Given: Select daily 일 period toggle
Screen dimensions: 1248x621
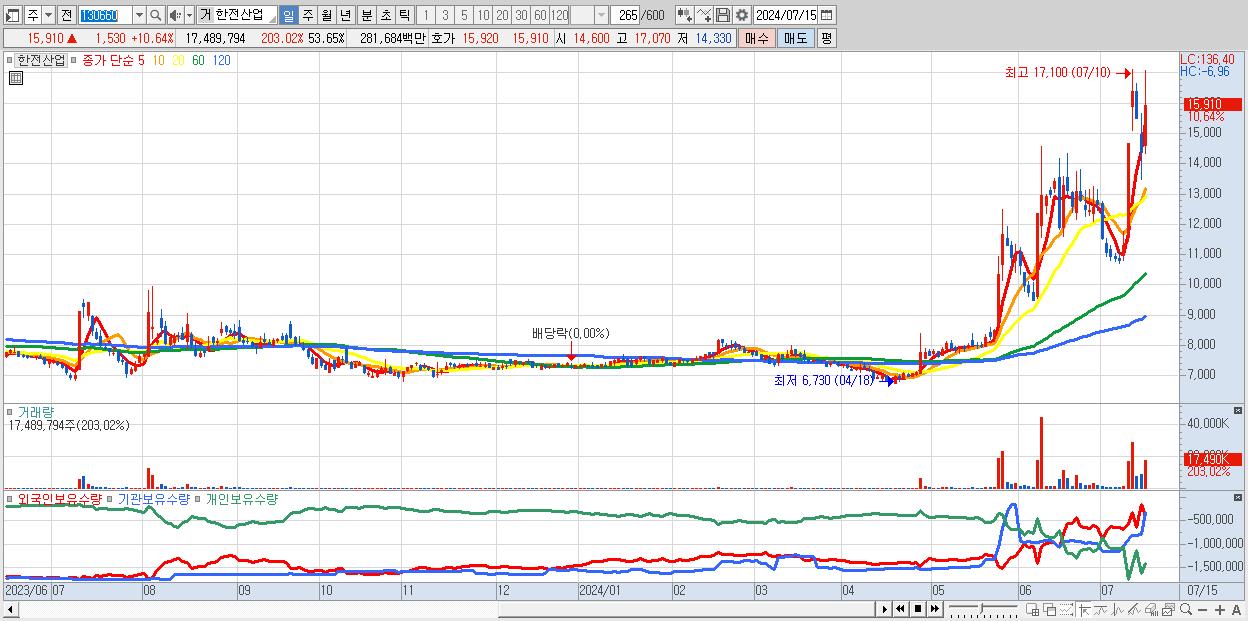Looking at the screenshot, I should coord(288,15).
